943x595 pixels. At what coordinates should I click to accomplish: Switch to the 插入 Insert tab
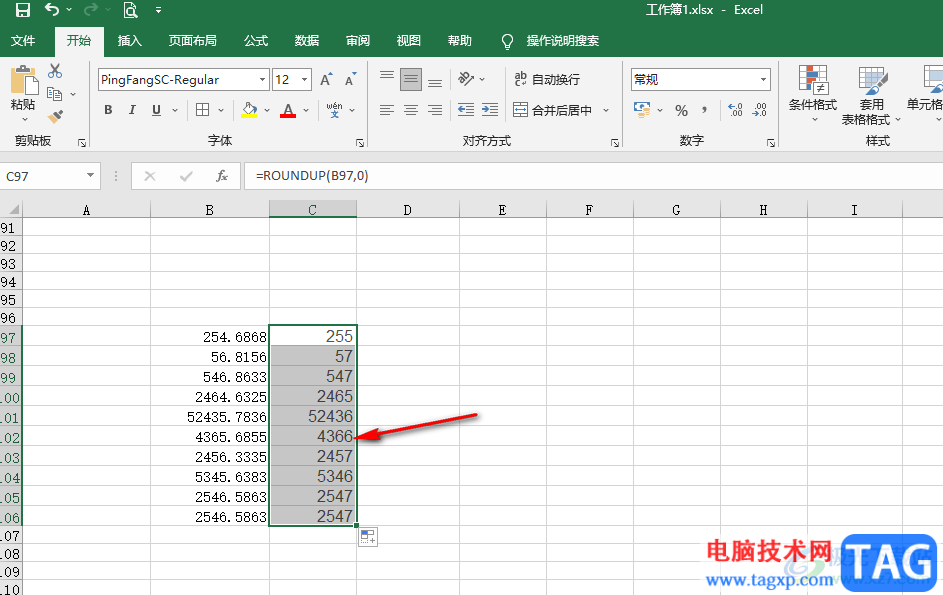tap(129, 41)
